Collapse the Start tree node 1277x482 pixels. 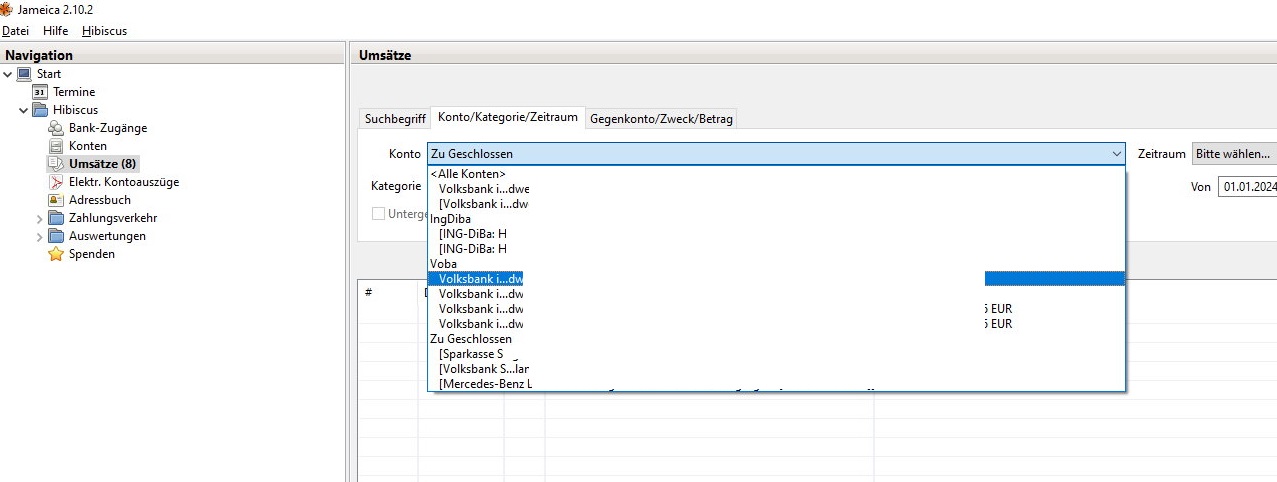(8, 74)
